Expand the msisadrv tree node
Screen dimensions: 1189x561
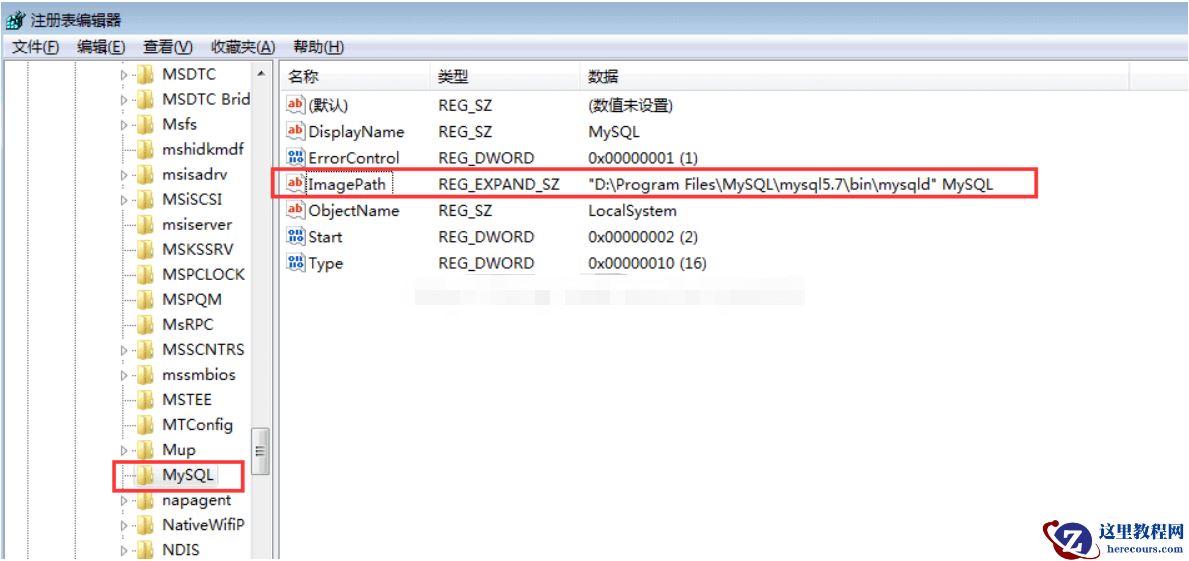[x=124, y=175]
